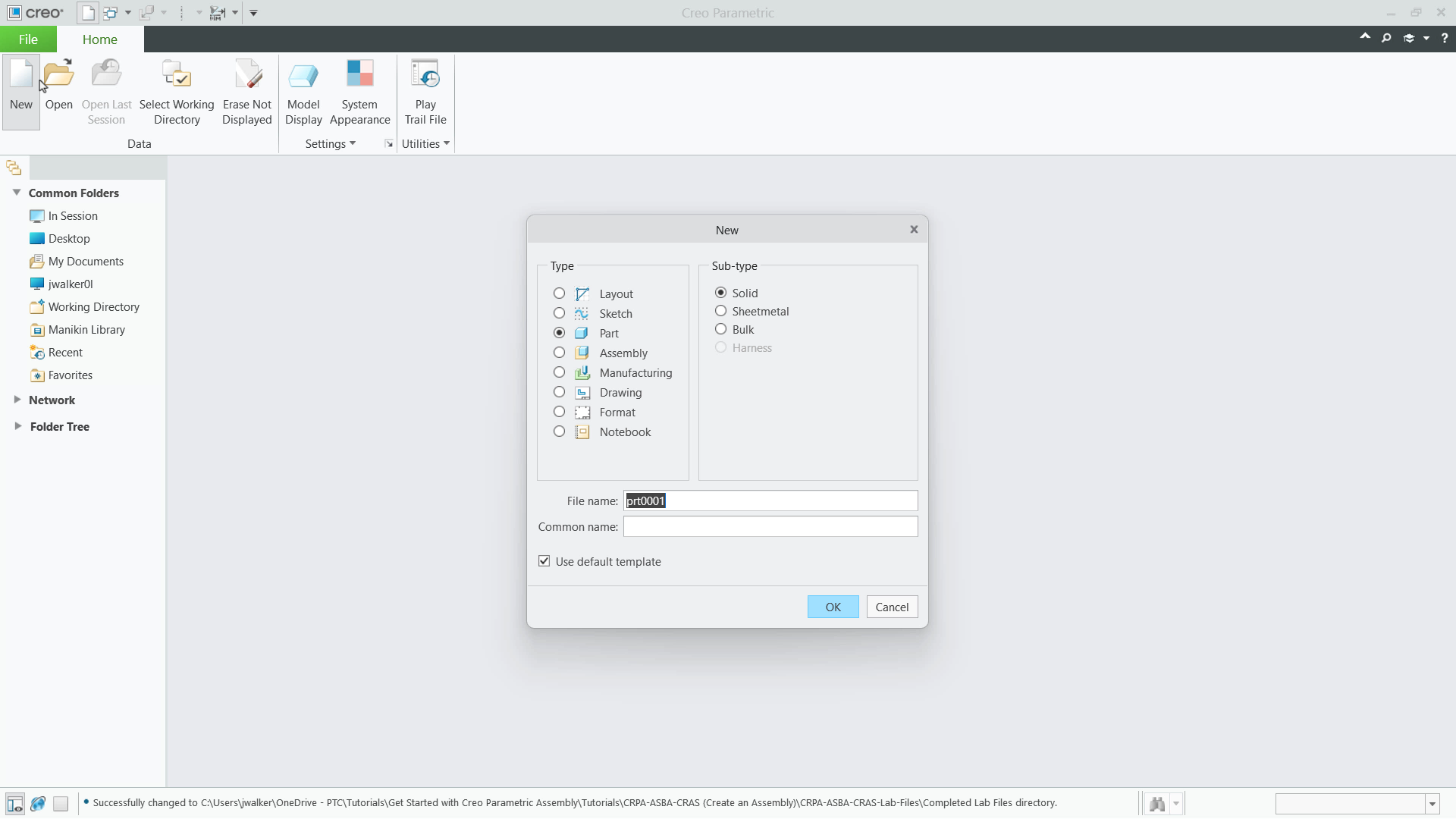Select the Sheetmetal sub-type
This screenshot has width=1456, height=819.
click(720, 311)
